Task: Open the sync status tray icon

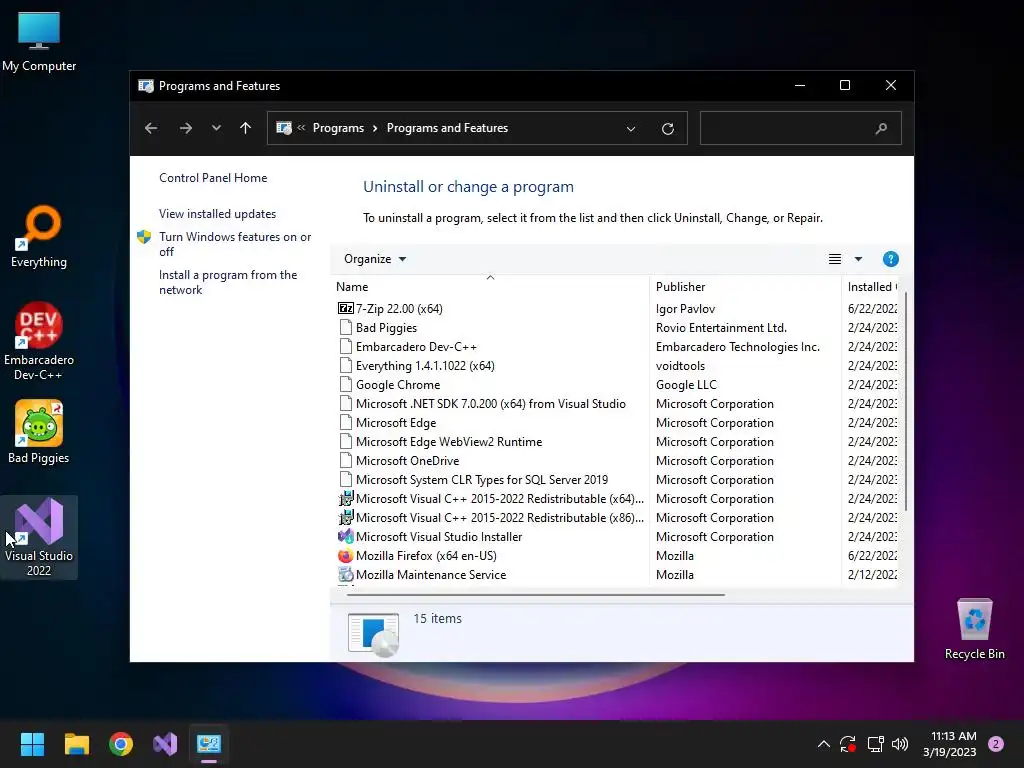Action: (848, 744)
